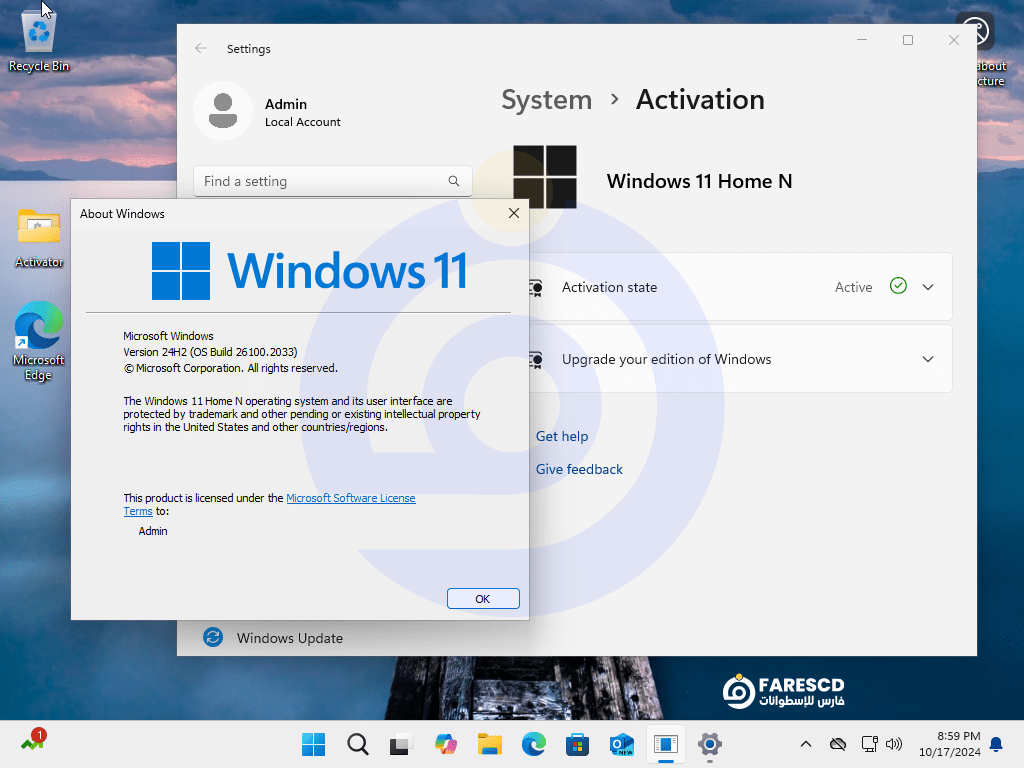Expand Upgrade your edition of Windows

(928, 359)
